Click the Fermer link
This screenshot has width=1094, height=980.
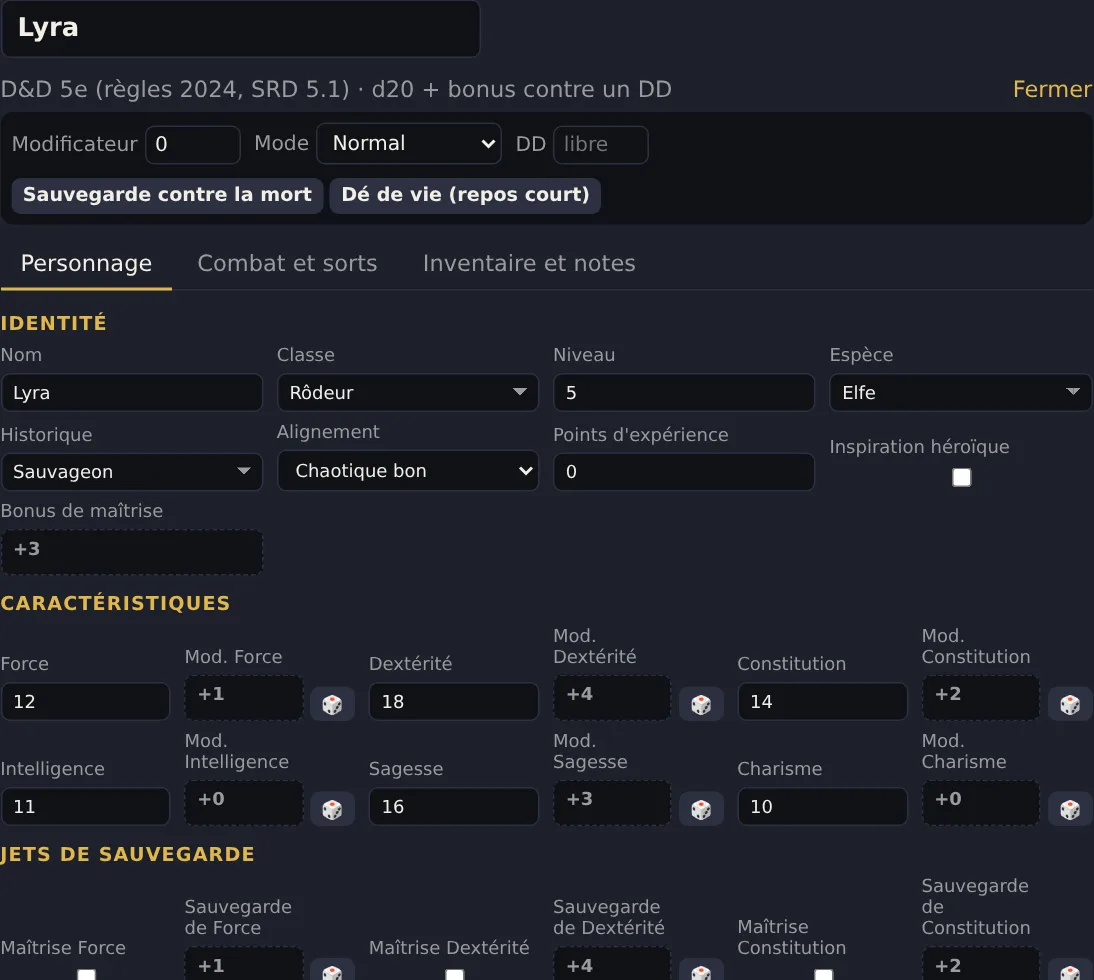(1052, 89)
